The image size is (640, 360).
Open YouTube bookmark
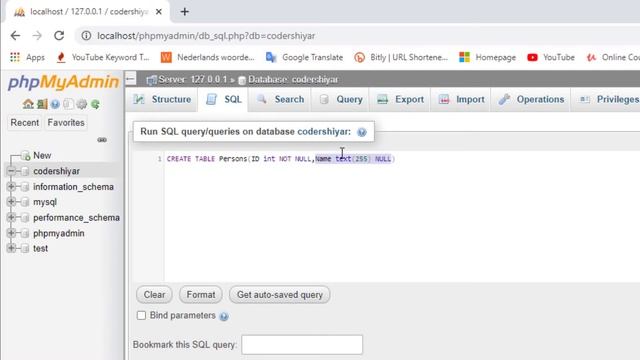click(x=551, y=58)
